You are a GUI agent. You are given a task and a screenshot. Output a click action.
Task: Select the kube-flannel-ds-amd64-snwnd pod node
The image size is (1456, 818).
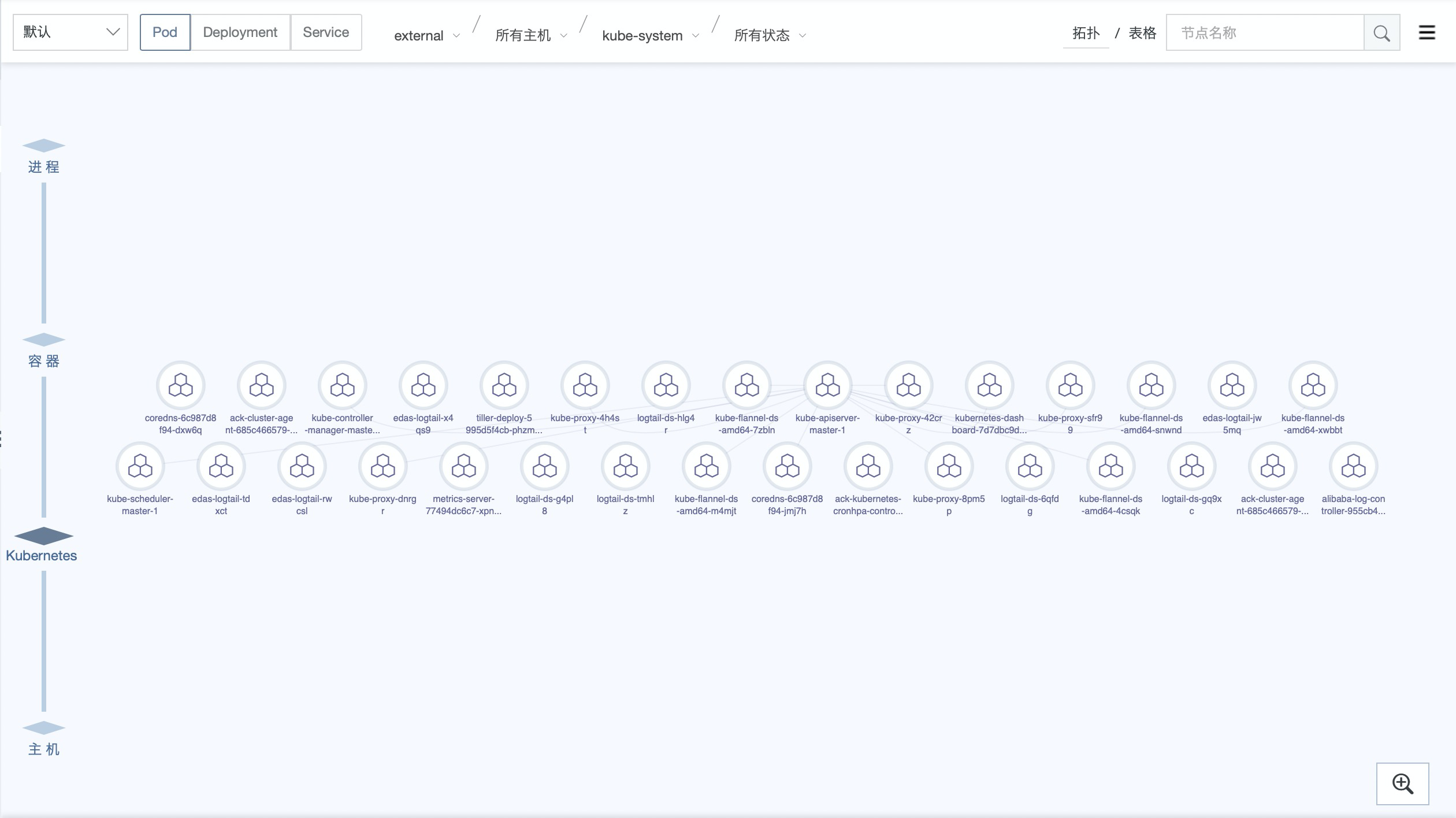(x=1152, y=385)
